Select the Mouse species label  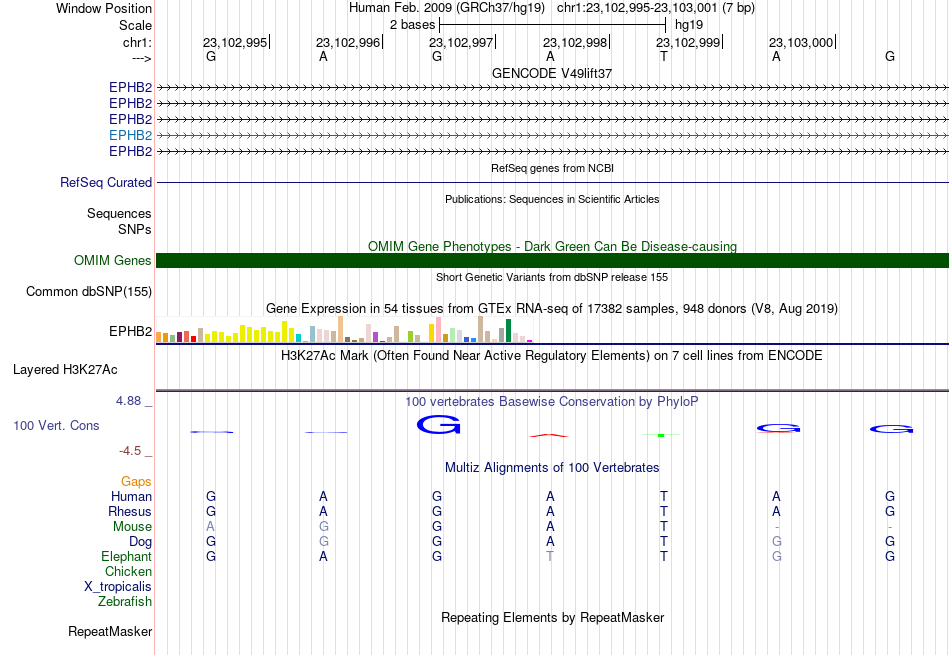pos(132,527)
